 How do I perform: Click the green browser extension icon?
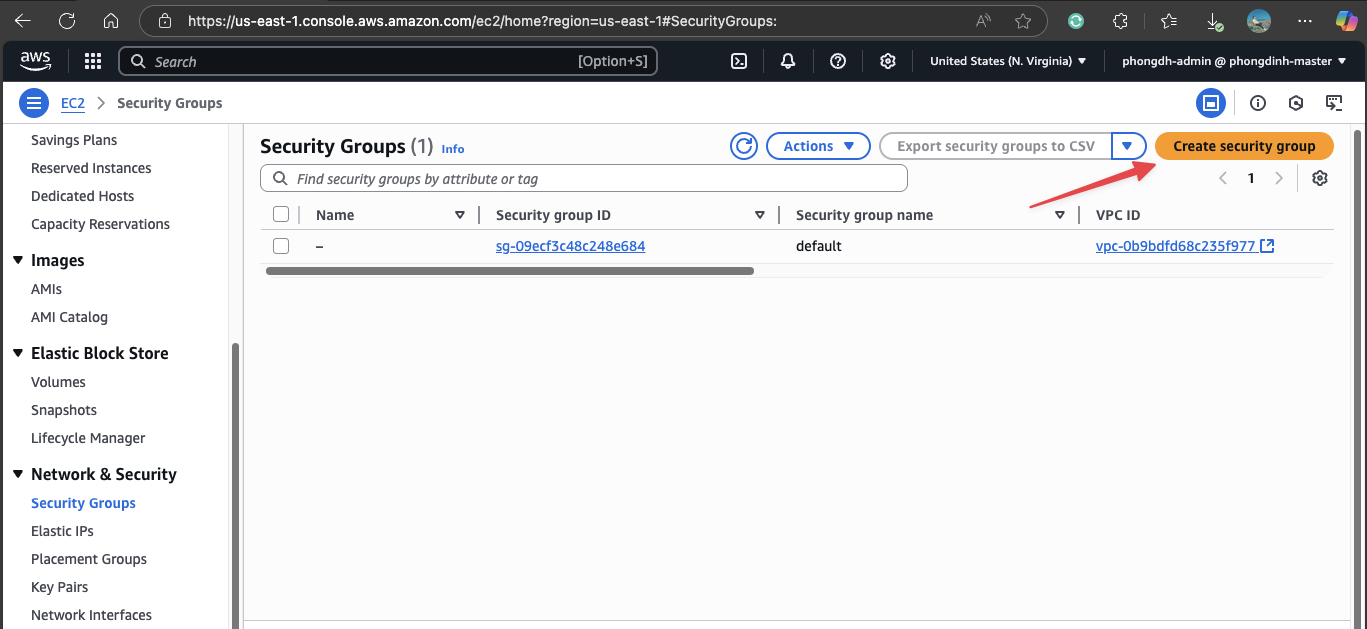pyautogui.click(x=1076, y=21)
